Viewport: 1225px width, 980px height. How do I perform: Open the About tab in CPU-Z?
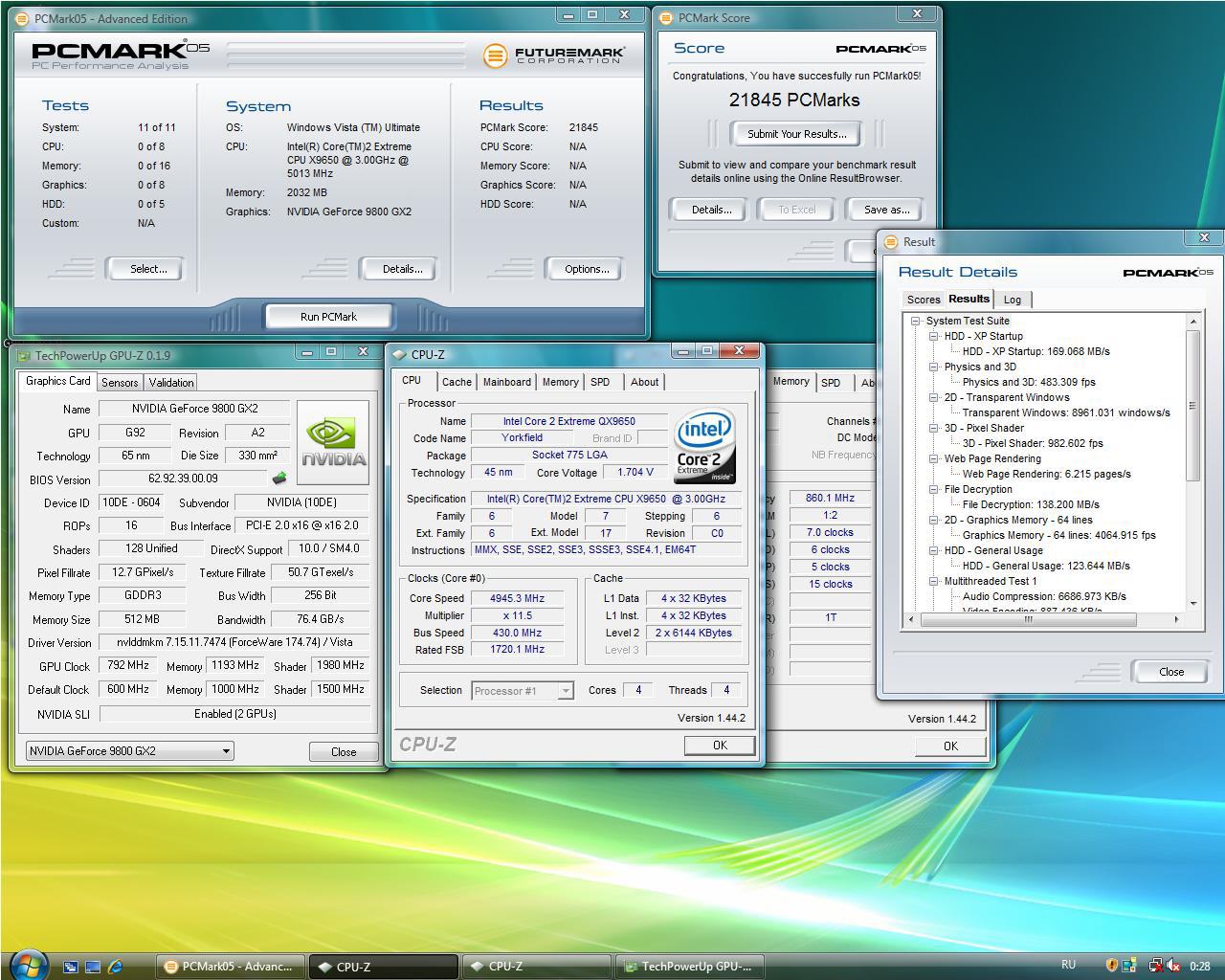click(644, 382)
